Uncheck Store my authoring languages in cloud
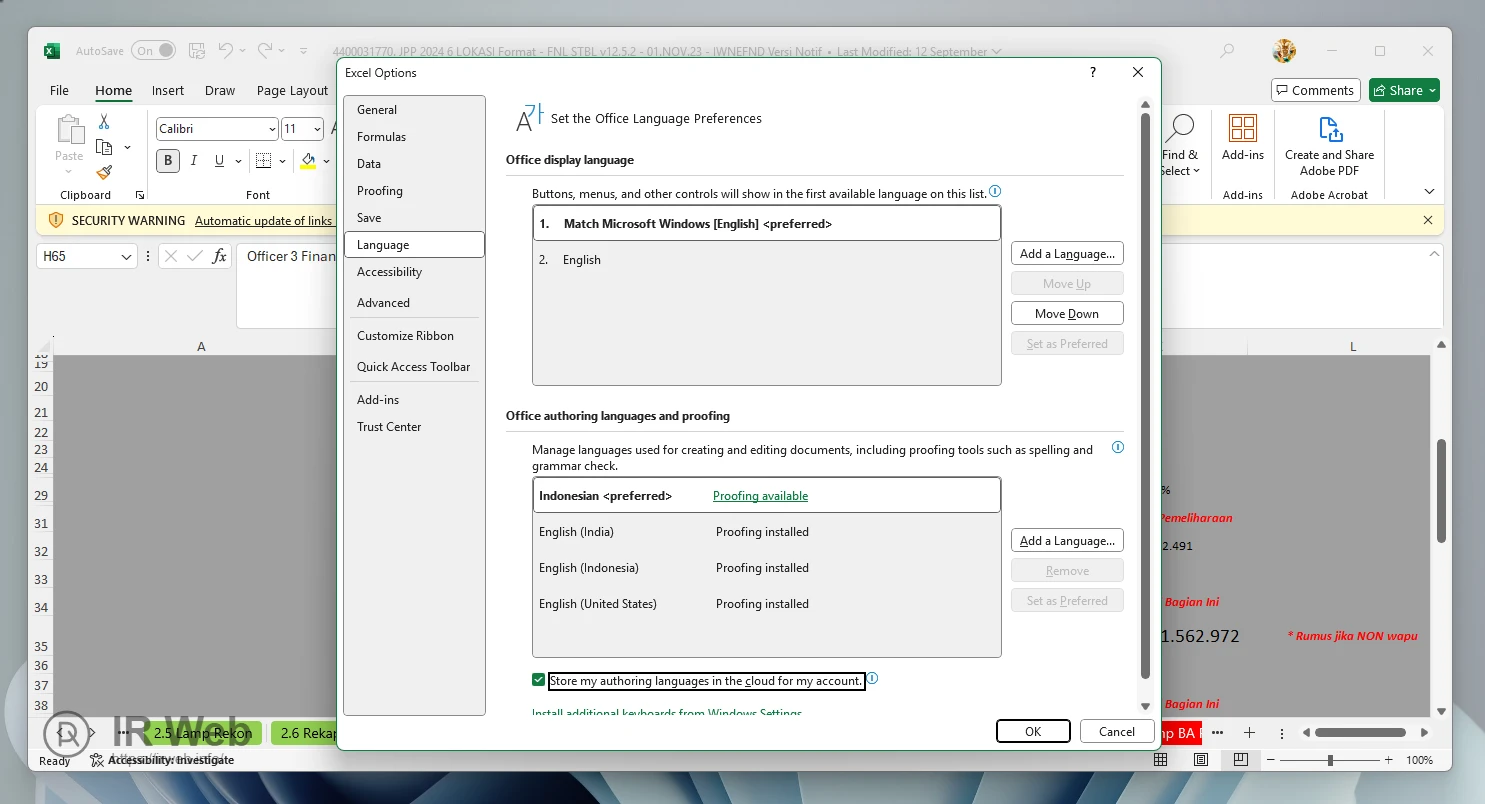The width and height of the screenshot is (1485, 804). click(539, 681)
